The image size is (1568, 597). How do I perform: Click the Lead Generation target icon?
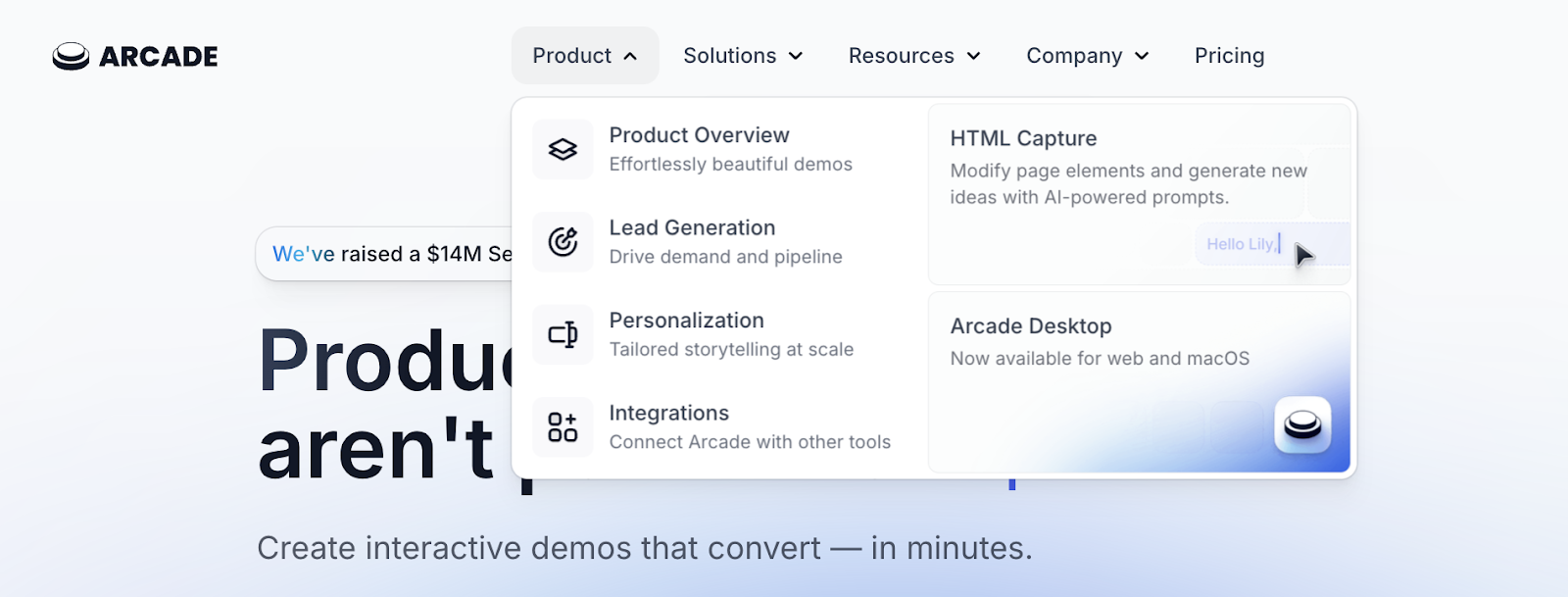[x=563, y=241]
